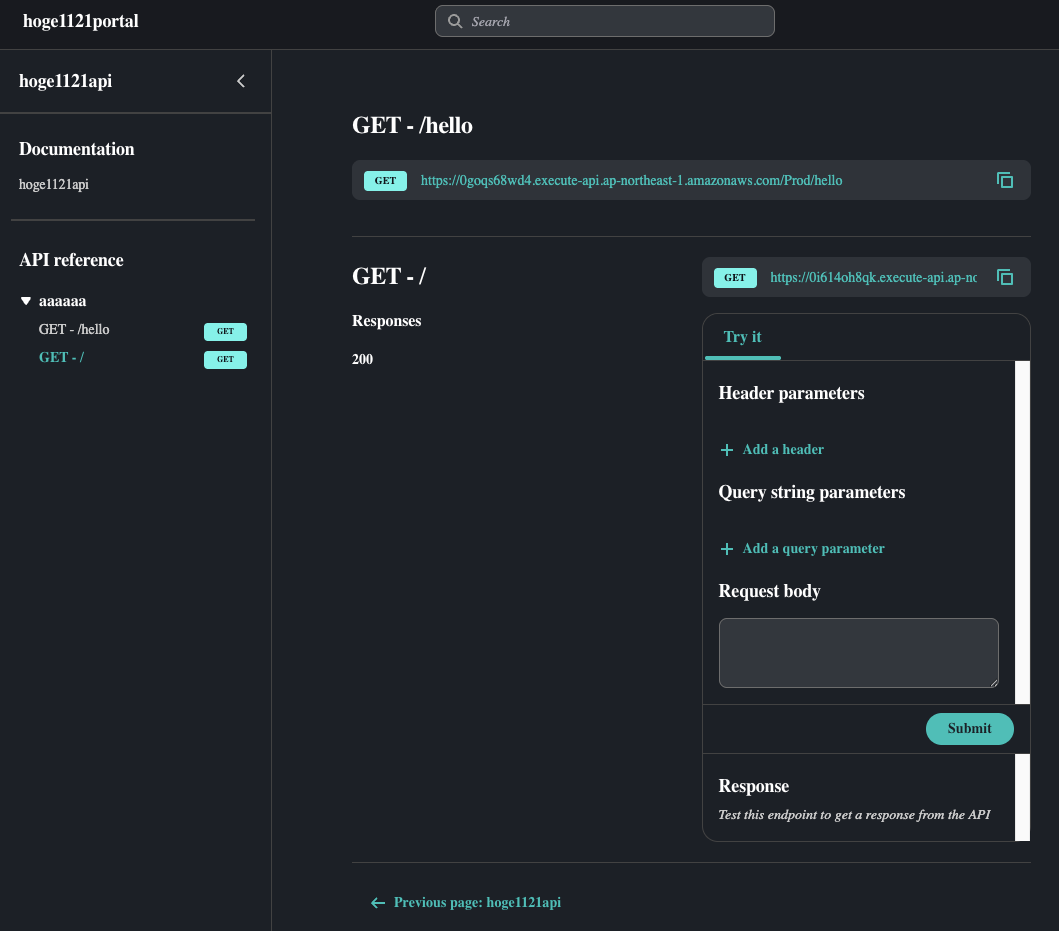
Task: Select the Try it tab
Action: pos(742,337)
